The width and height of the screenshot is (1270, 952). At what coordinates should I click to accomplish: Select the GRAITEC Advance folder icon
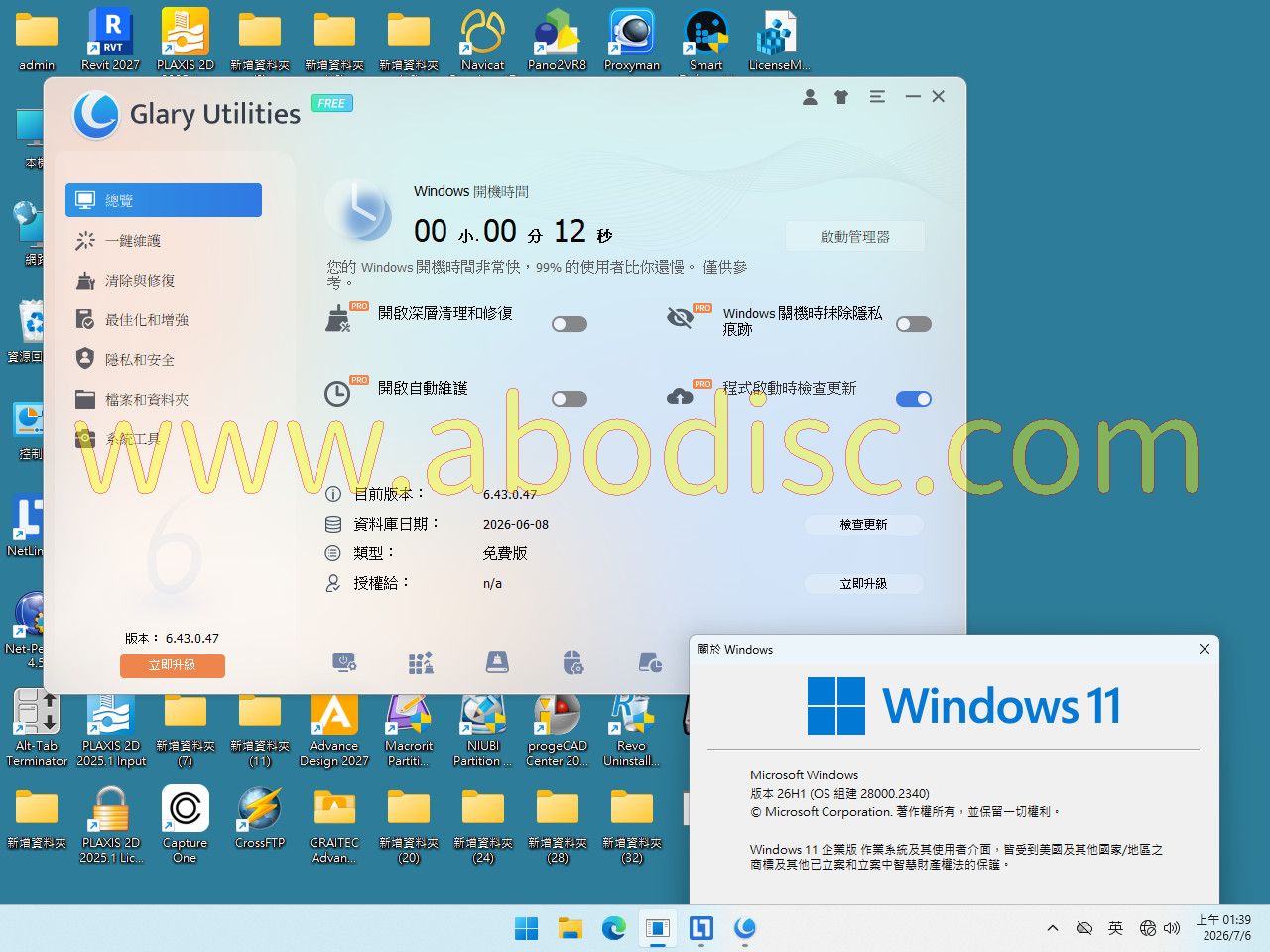pyautogui.click(x=334, y=824)
